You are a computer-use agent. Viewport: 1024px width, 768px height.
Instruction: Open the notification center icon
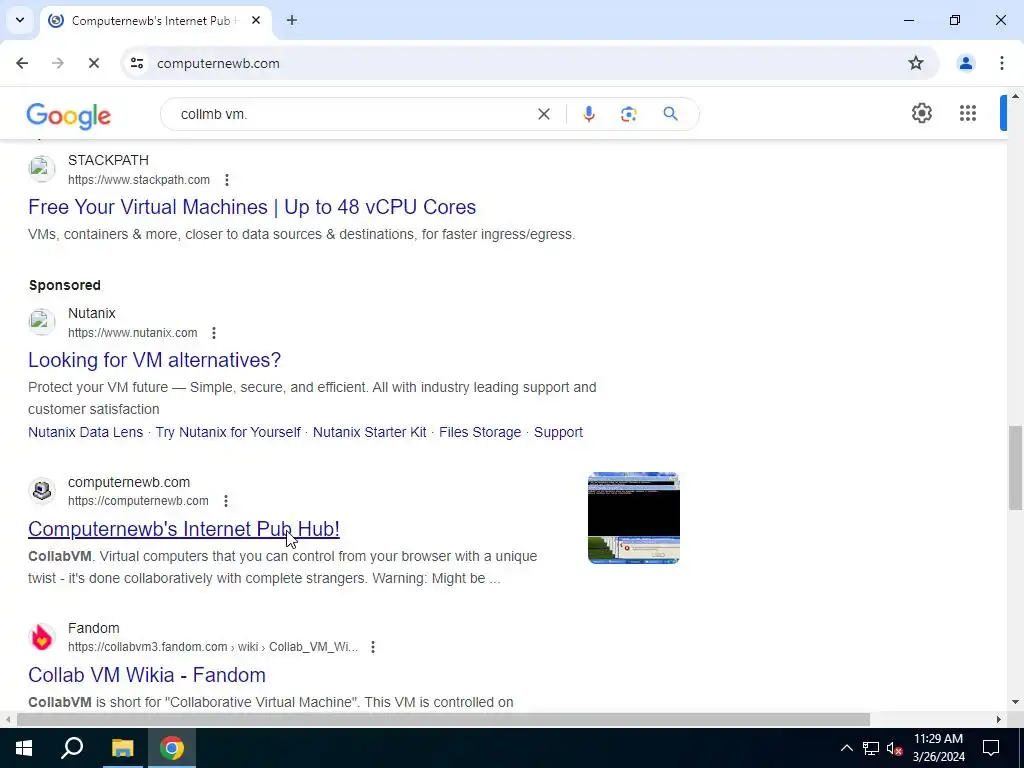tap(991, 748)
